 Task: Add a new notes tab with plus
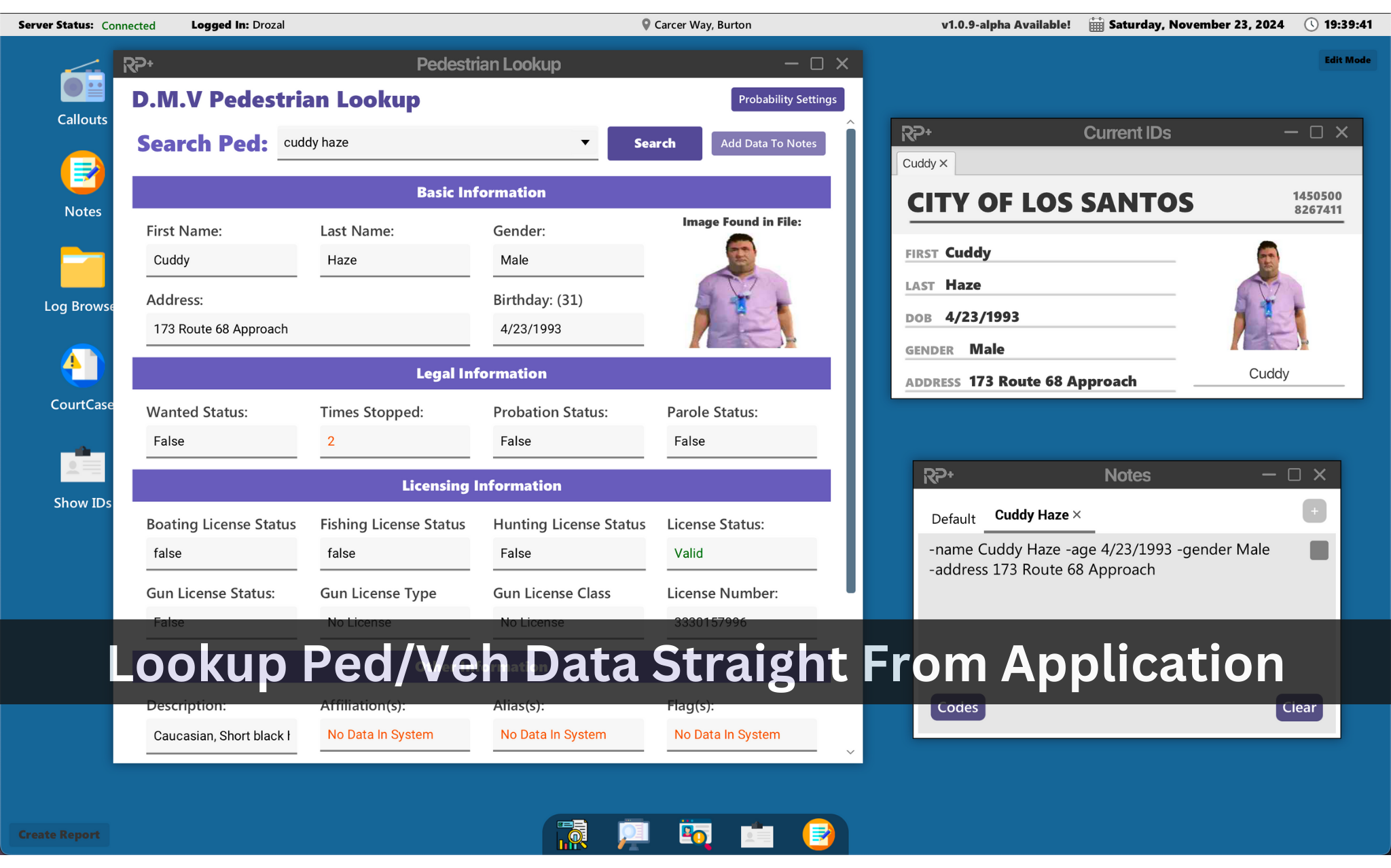pyautogui.click(x=1314, y=511)
